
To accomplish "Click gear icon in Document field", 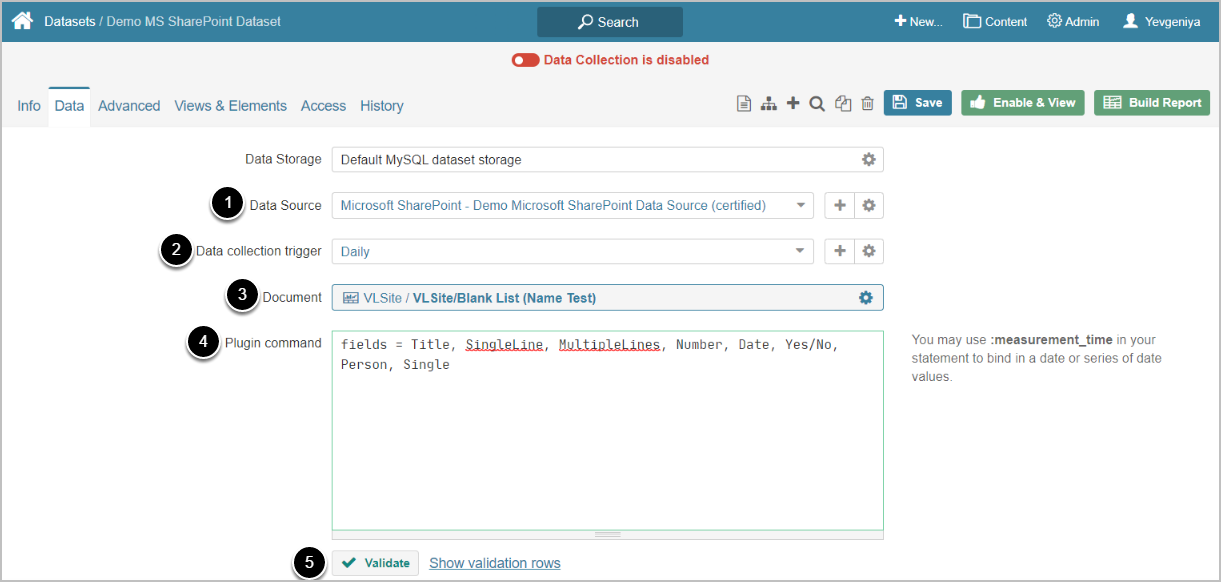I will tap(866, 297).
